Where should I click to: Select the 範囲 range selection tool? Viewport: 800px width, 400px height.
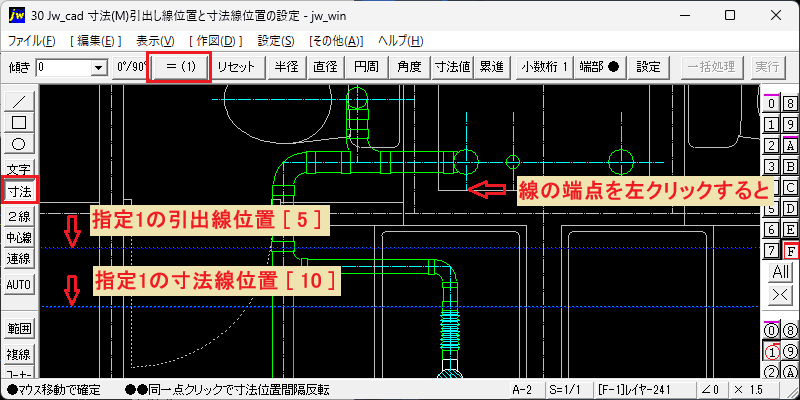[x=19, y=329]
